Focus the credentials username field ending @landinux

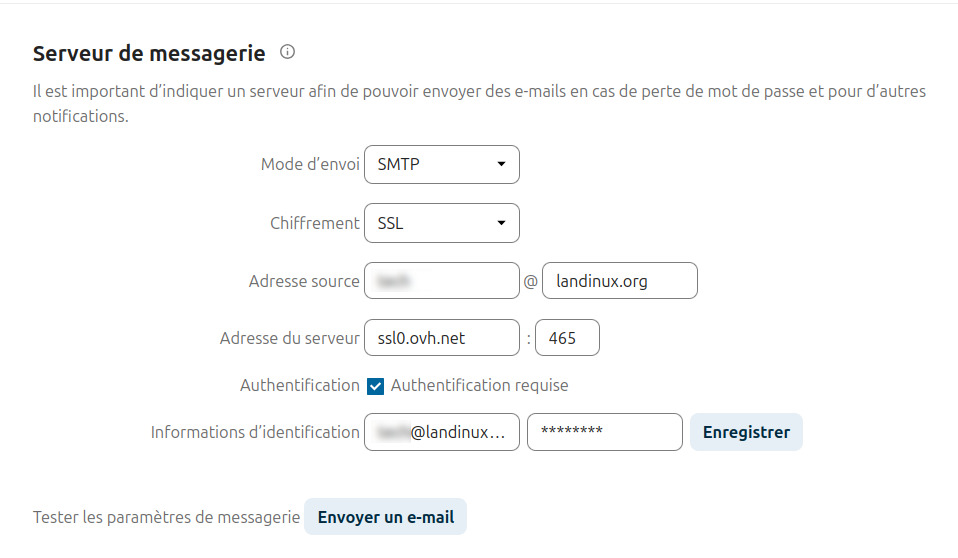(442, 432)
